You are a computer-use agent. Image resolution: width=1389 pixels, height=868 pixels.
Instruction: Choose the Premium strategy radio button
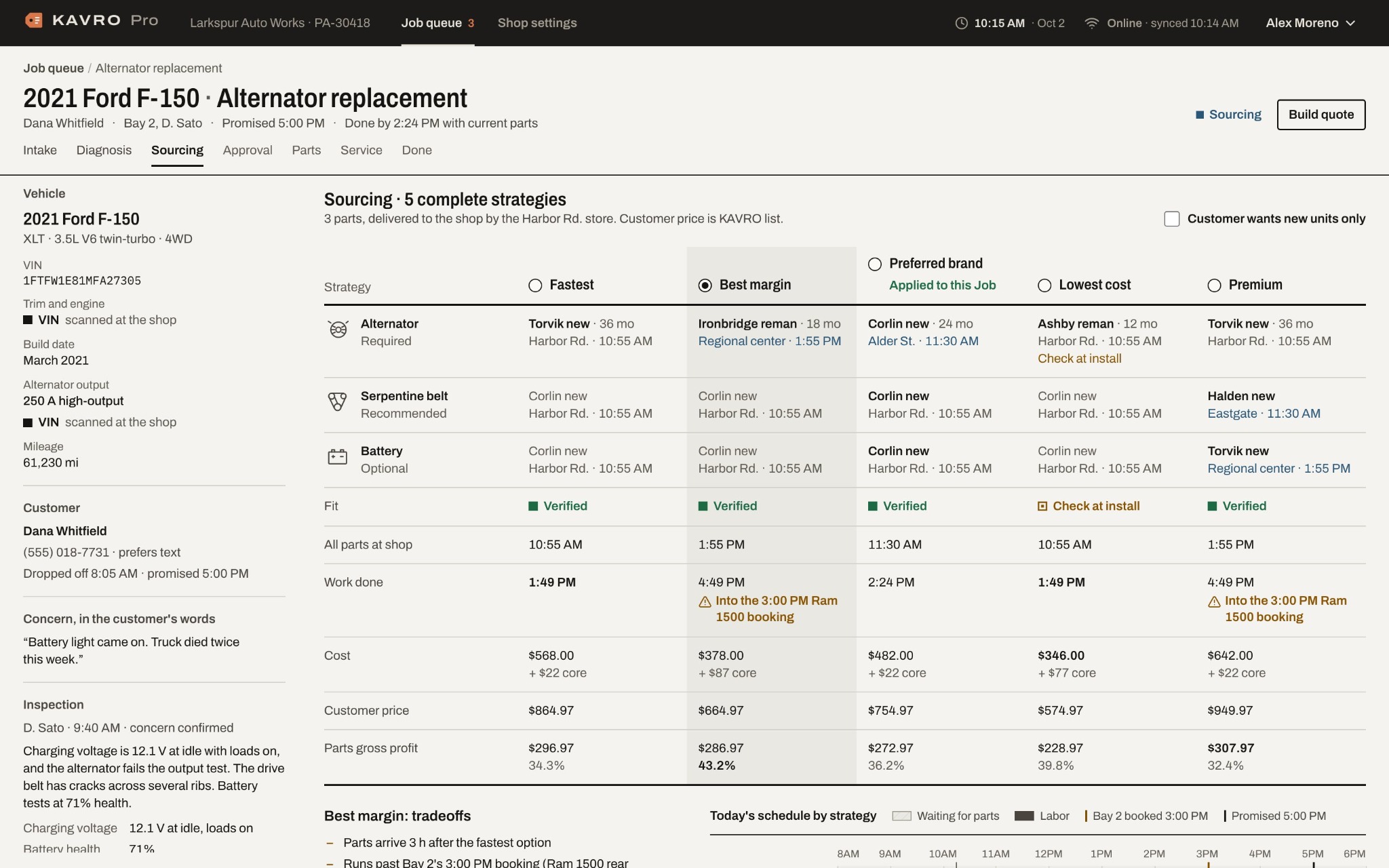(x=1214, y=285)
